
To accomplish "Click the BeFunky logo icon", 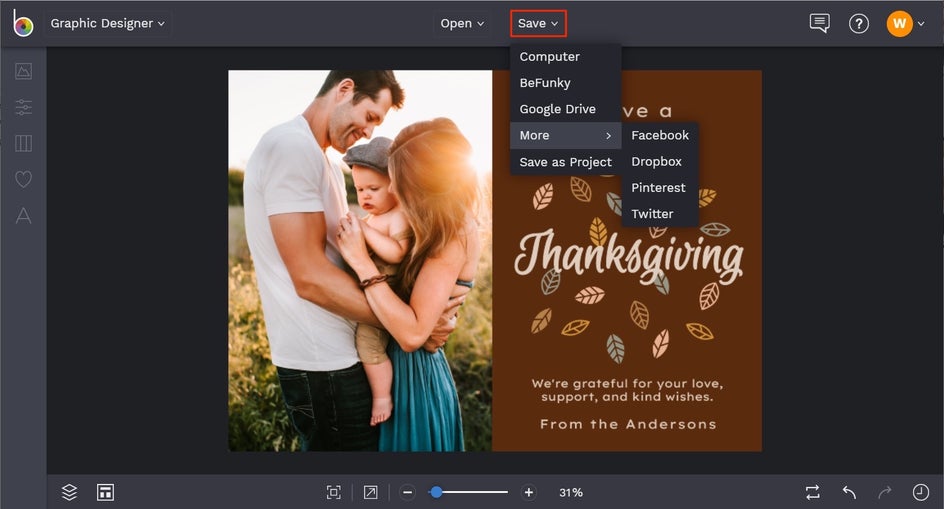I will [23, 23].
